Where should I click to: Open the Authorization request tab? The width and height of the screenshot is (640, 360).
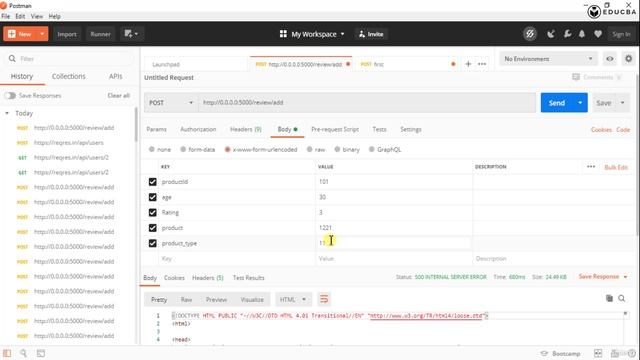198,129
